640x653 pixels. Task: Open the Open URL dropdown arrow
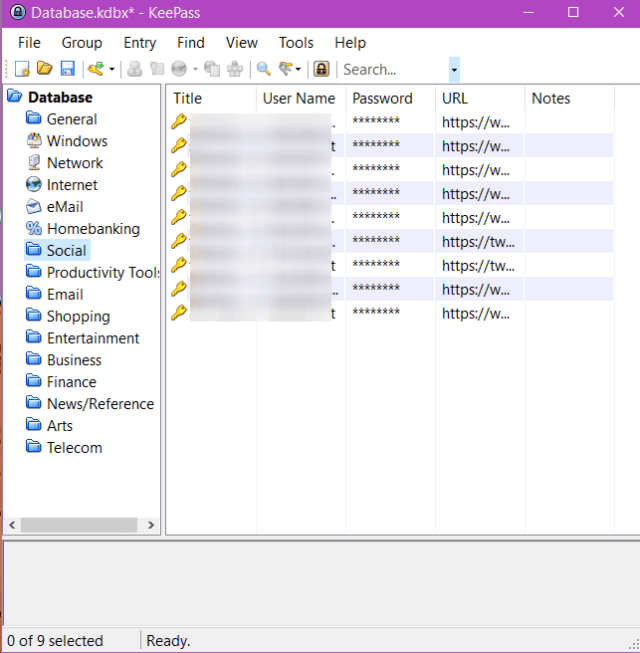(195, 69)
